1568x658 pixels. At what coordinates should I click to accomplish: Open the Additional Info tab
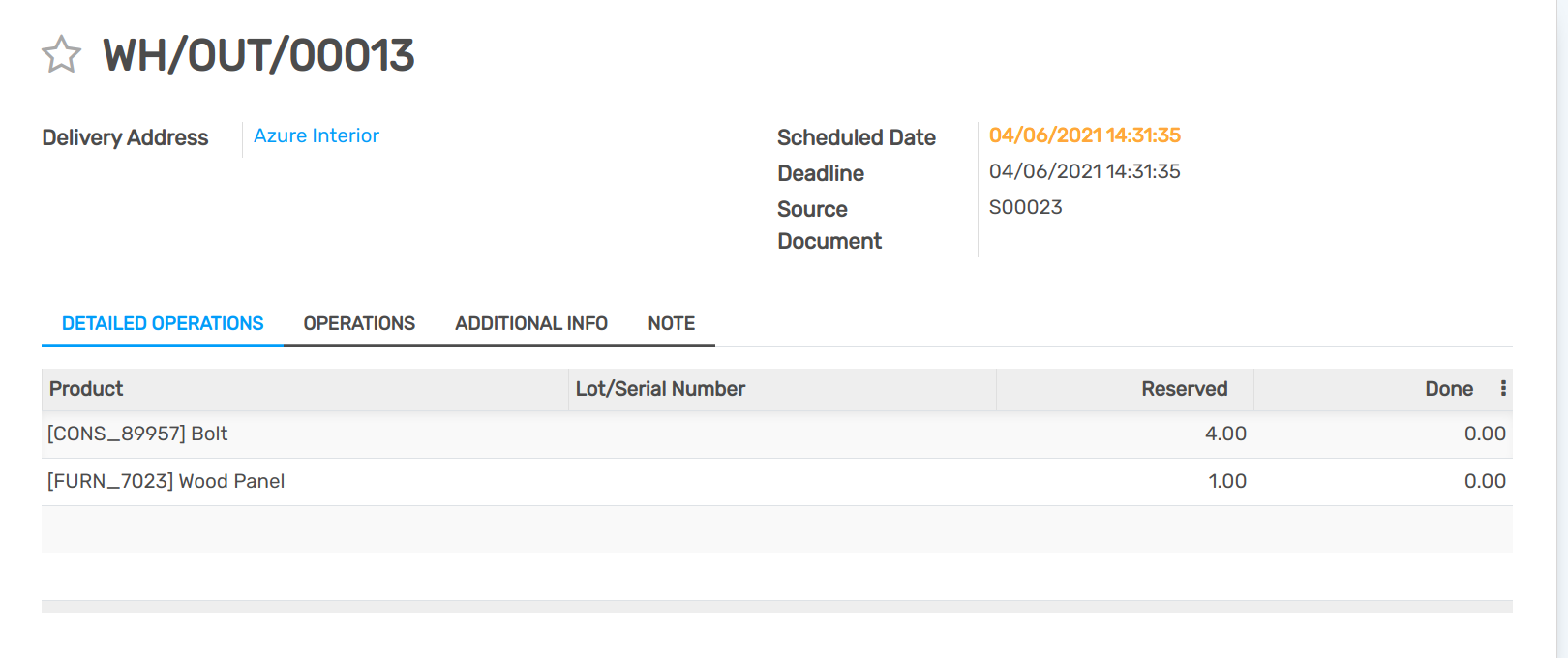531,323
